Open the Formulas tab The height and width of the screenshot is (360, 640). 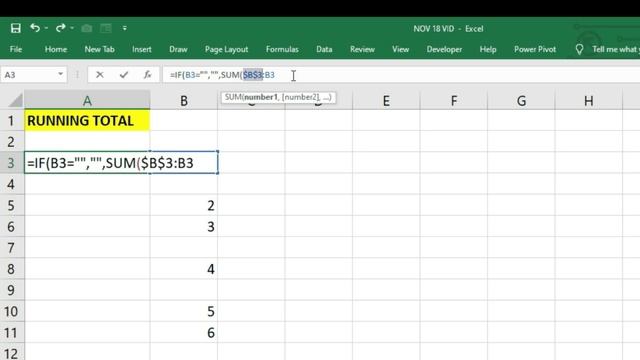tap(282, 49)
